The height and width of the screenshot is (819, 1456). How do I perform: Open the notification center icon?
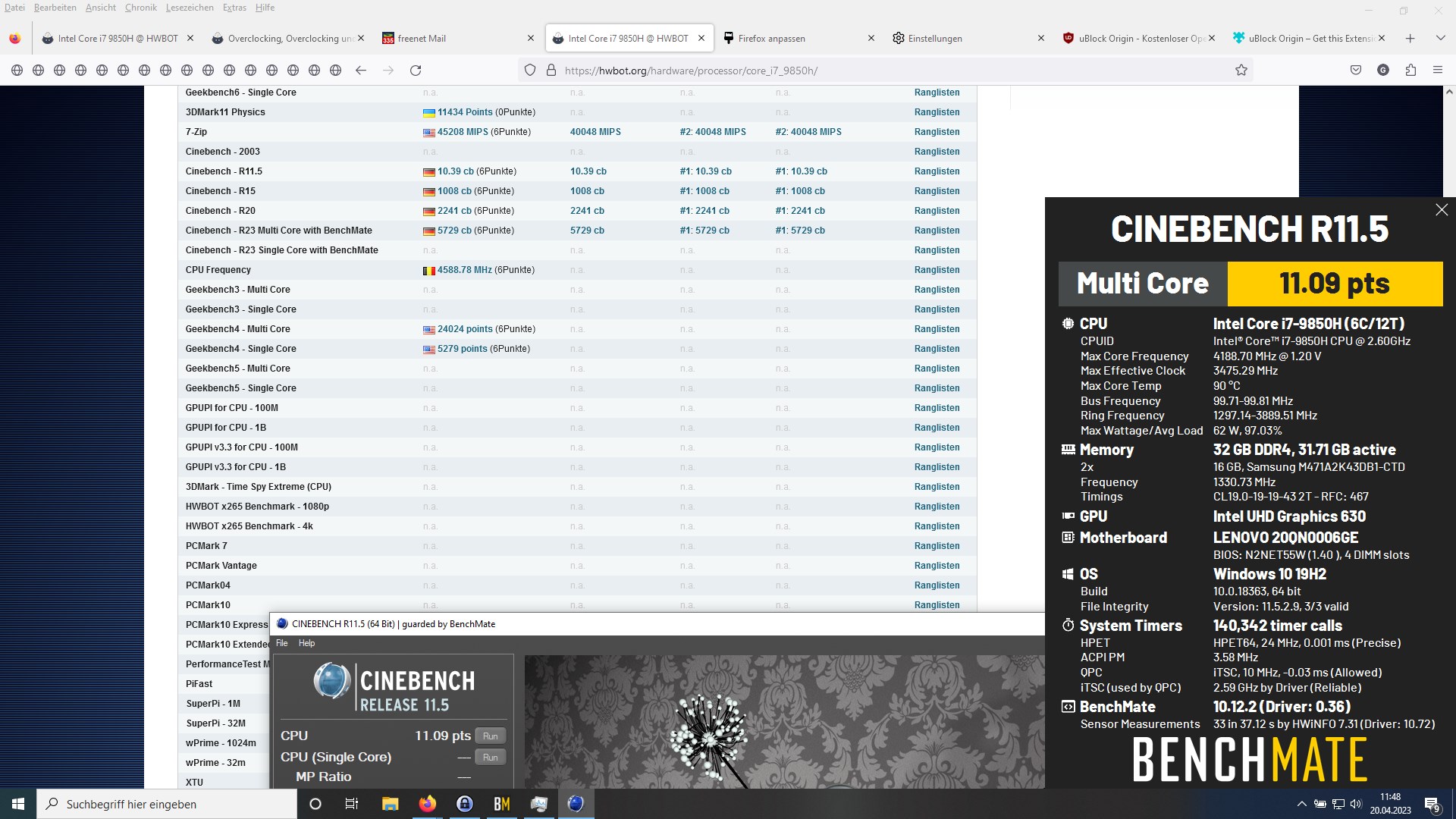pyautogui.click(x=1432, y=804)
